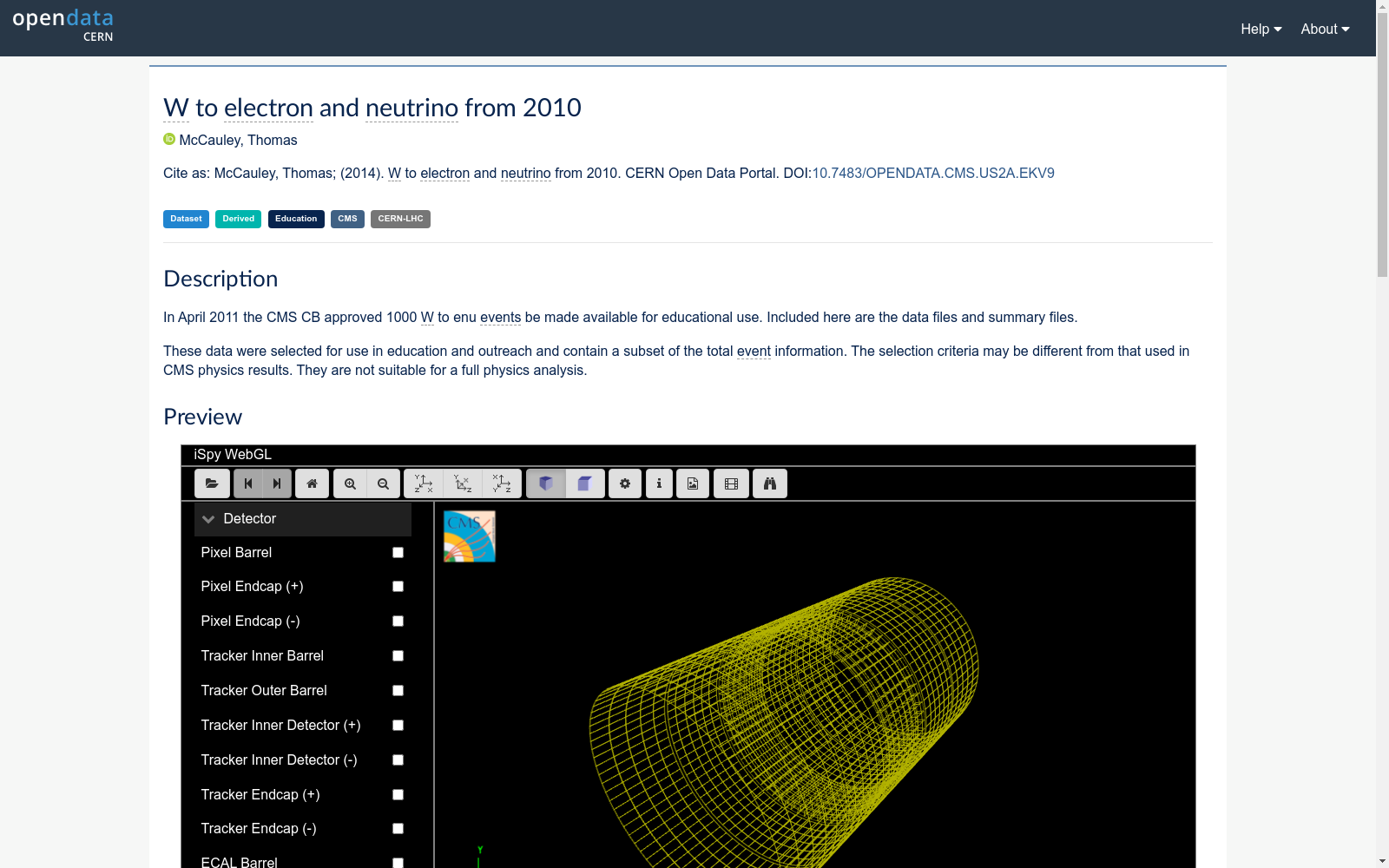1389x868 pixels.
Task: Click the ORCID icon beside McCauley, Thomas
Action: coord(169,139)
